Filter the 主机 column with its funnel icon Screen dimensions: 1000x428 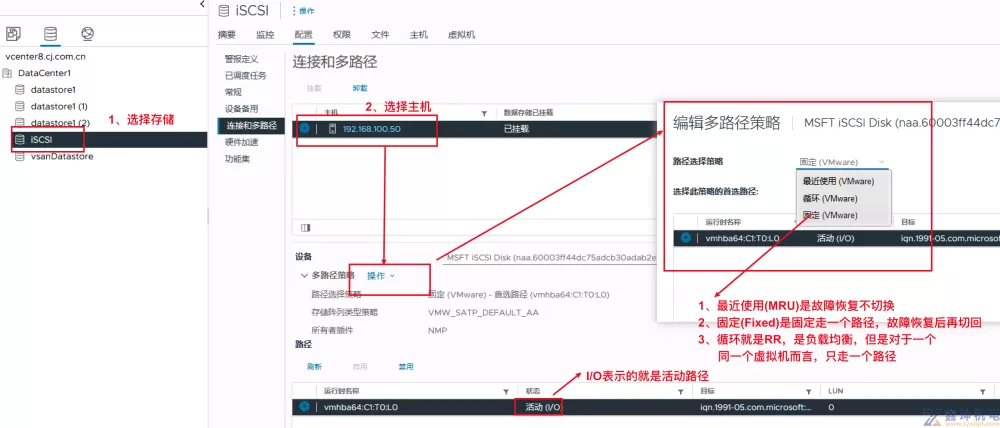click(484, 113)
